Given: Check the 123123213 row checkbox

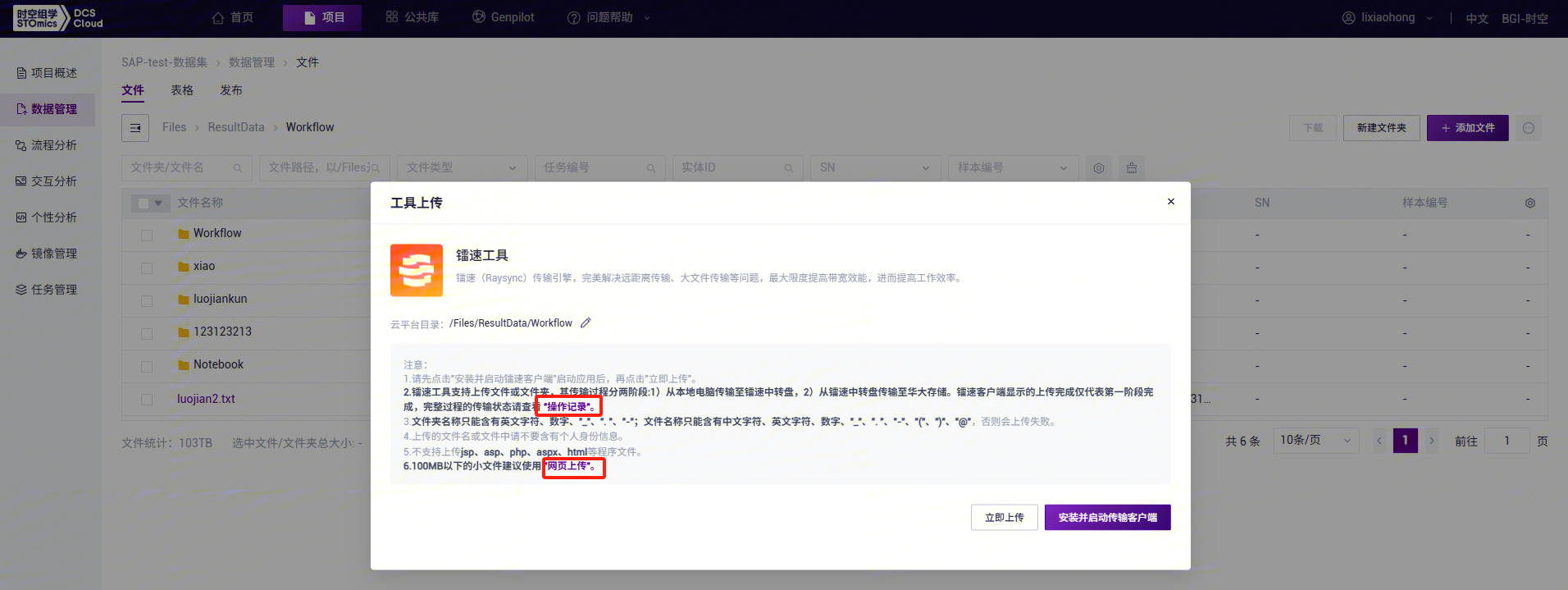Looking at the screenshot, I should pyautogui.click(x=147, y=334).
